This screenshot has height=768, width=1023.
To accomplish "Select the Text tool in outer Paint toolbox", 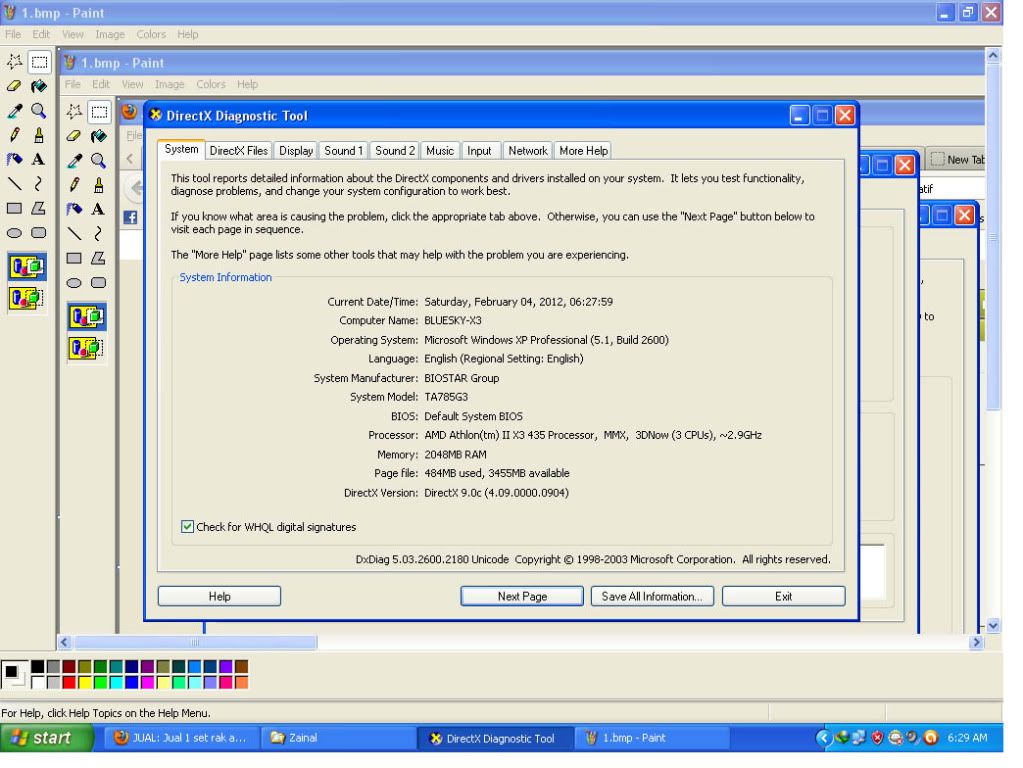I will click(39, 159).
